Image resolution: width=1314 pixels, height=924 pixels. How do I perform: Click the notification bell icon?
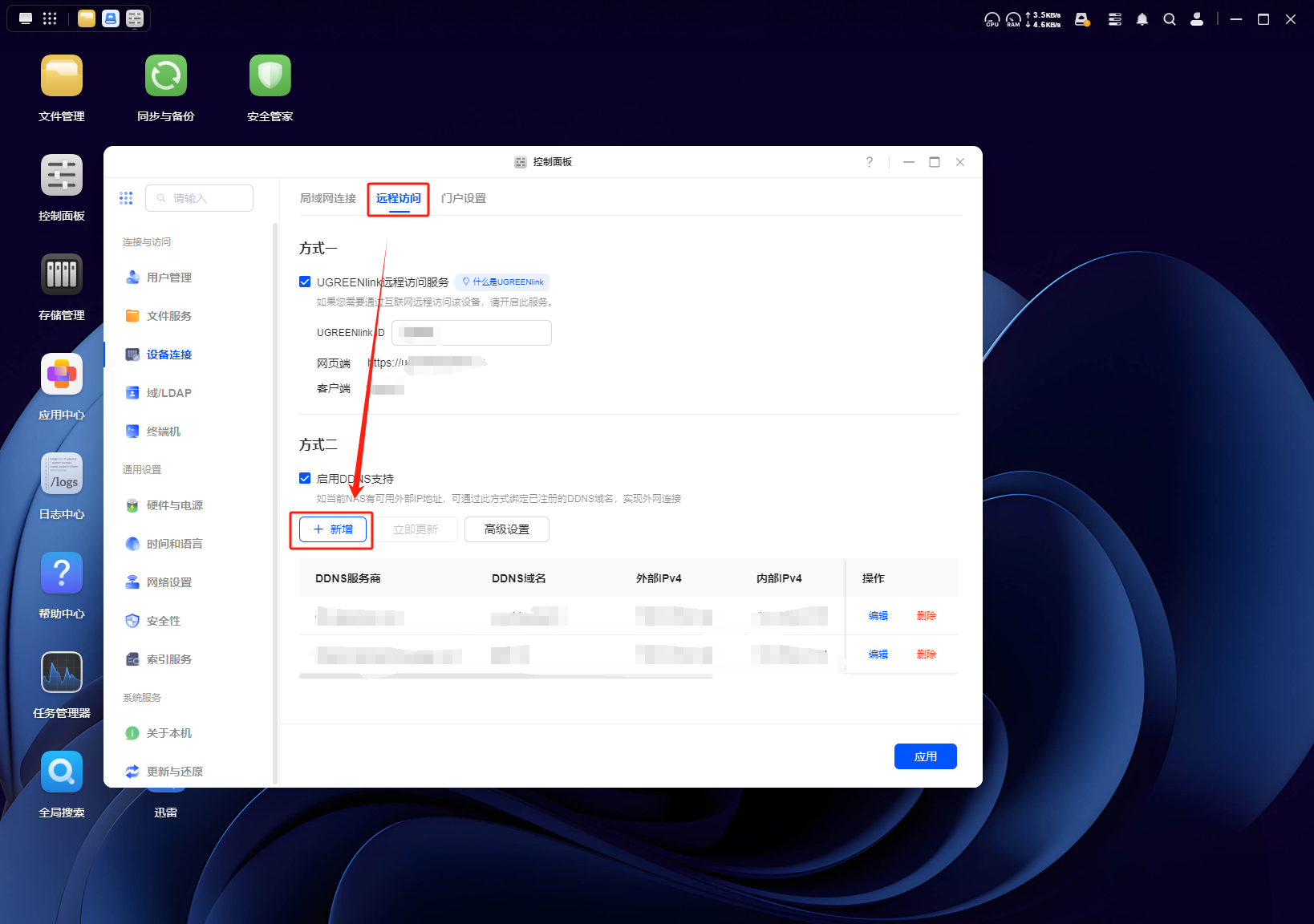(x=1142, y=19)
